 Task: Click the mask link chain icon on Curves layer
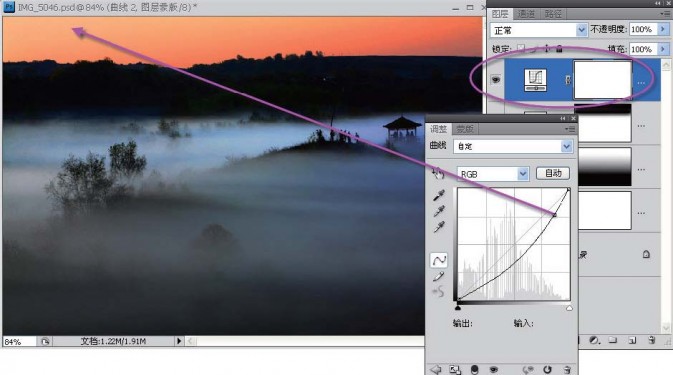tap(568, 80)
